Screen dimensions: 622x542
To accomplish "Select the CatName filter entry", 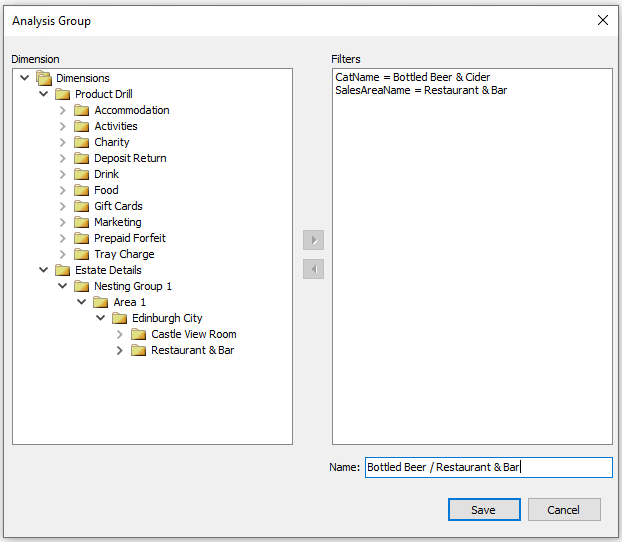I will (x=412, y=77).
